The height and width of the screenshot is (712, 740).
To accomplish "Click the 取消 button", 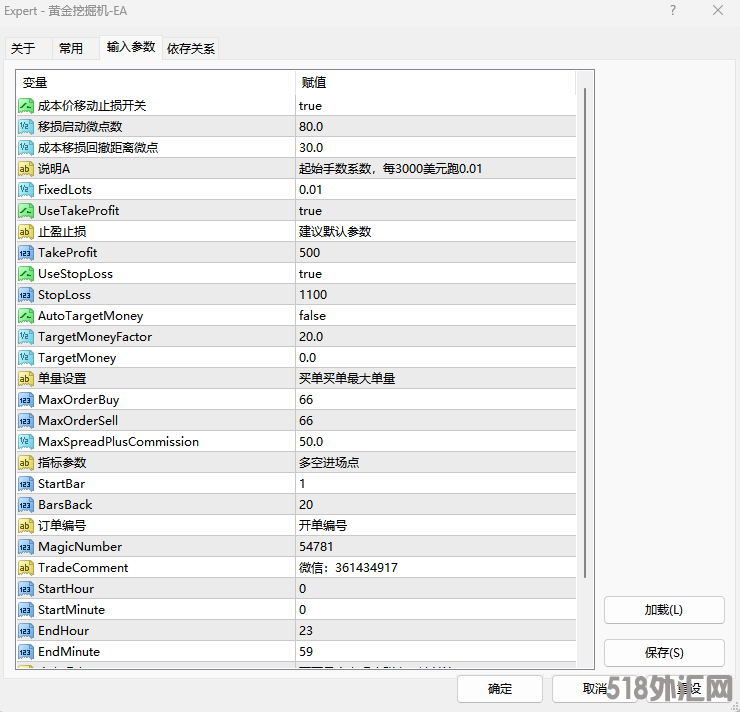I will click(595, 689).
